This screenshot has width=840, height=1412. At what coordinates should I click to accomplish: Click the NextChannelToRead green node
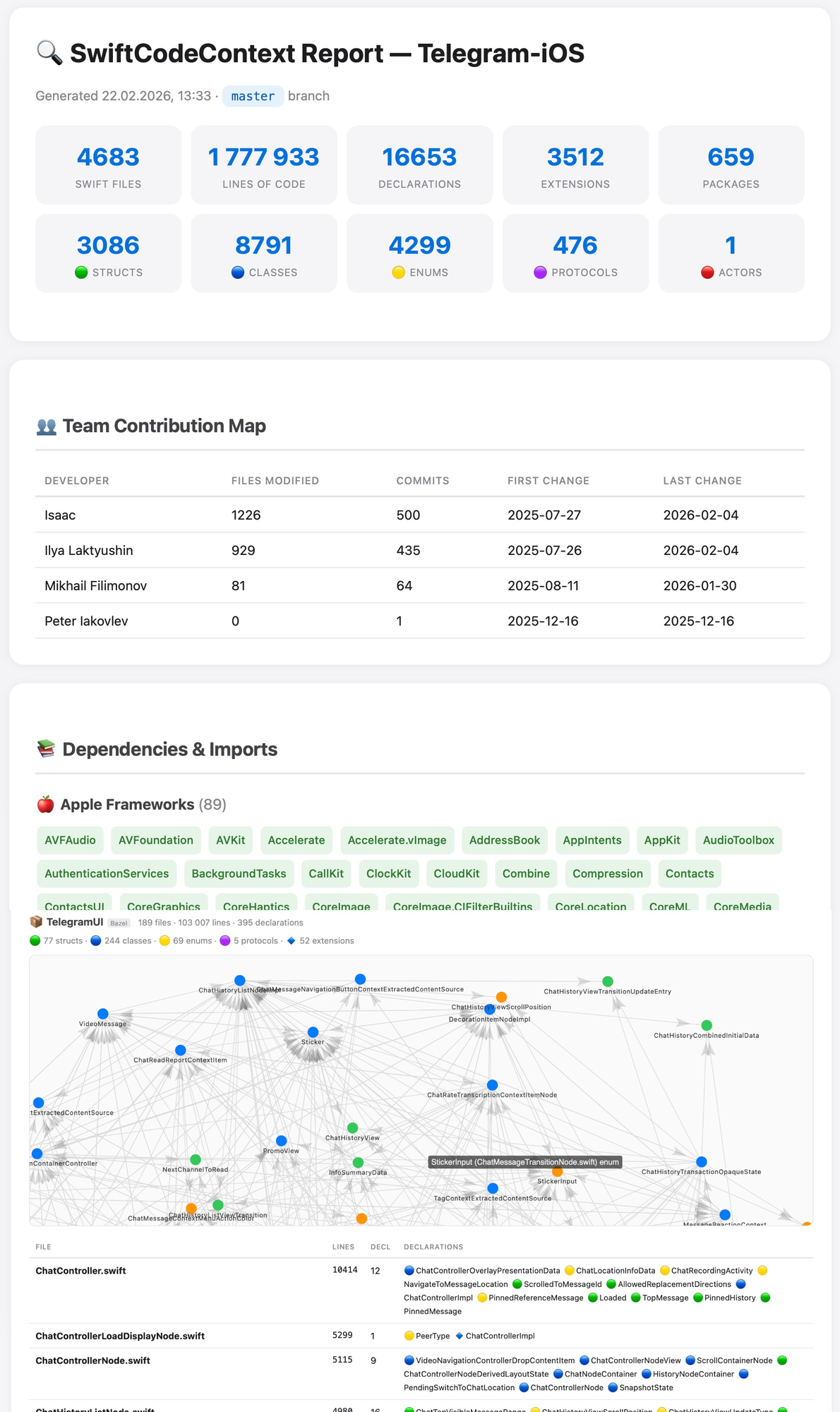(196, 1159)
